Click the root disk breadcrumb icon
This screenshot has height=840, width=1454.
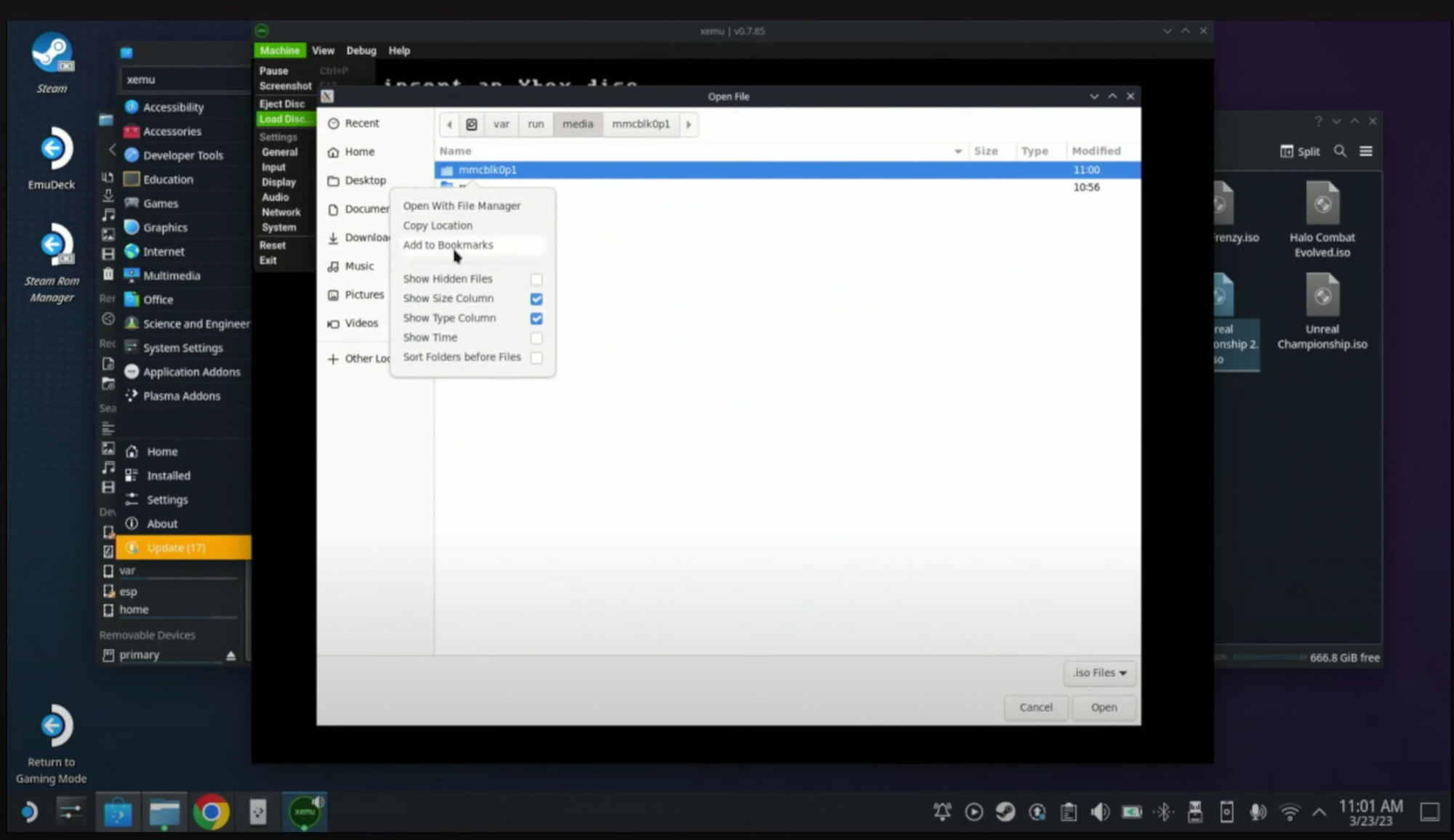tap(471, 124)
